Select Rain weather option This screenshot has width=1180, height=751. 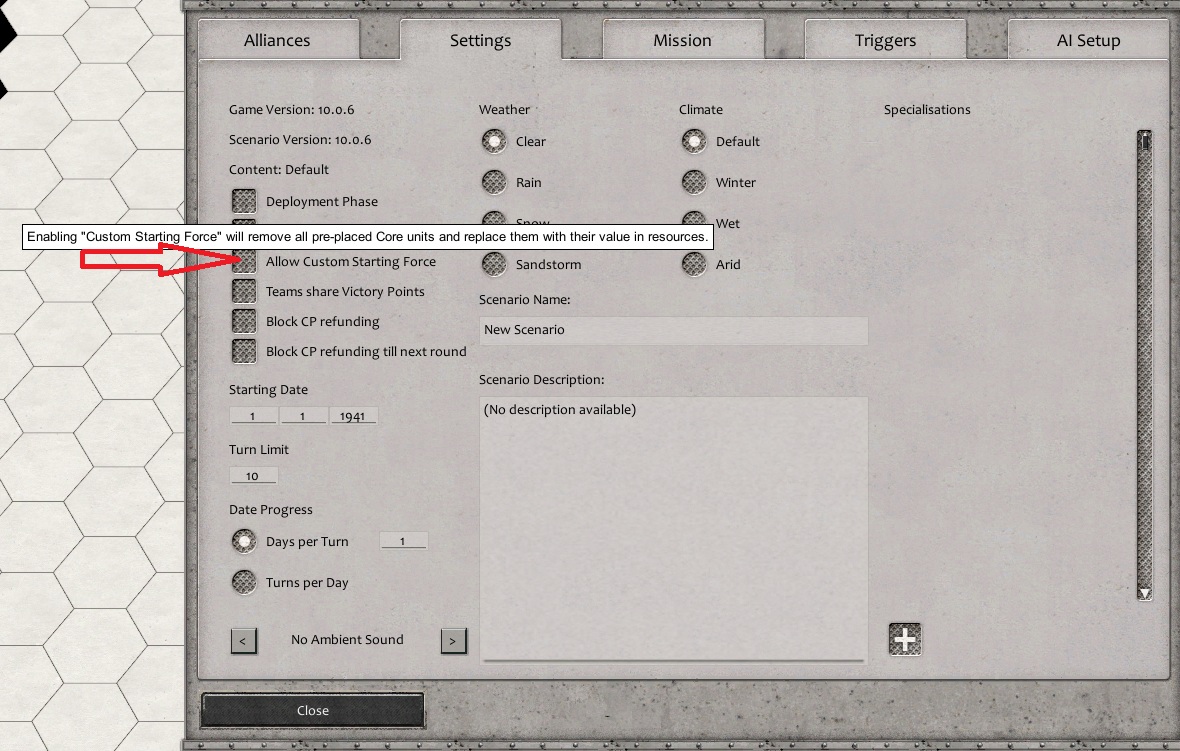point(494,182)
